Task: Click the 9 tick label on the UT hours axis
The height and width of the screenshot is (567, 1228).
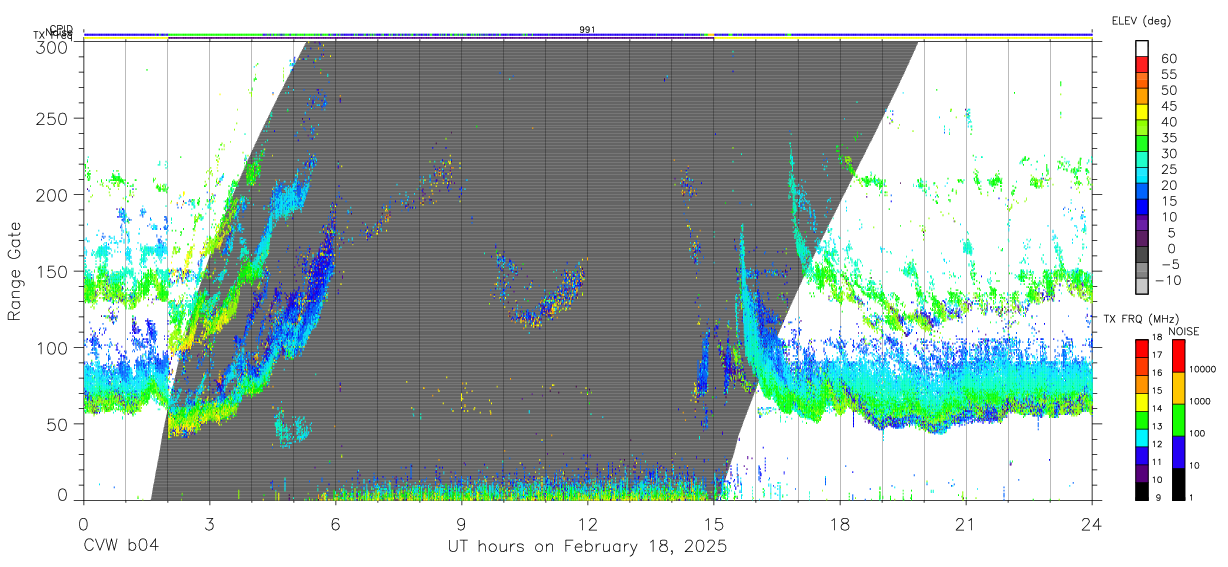Action: coord(461,523)
